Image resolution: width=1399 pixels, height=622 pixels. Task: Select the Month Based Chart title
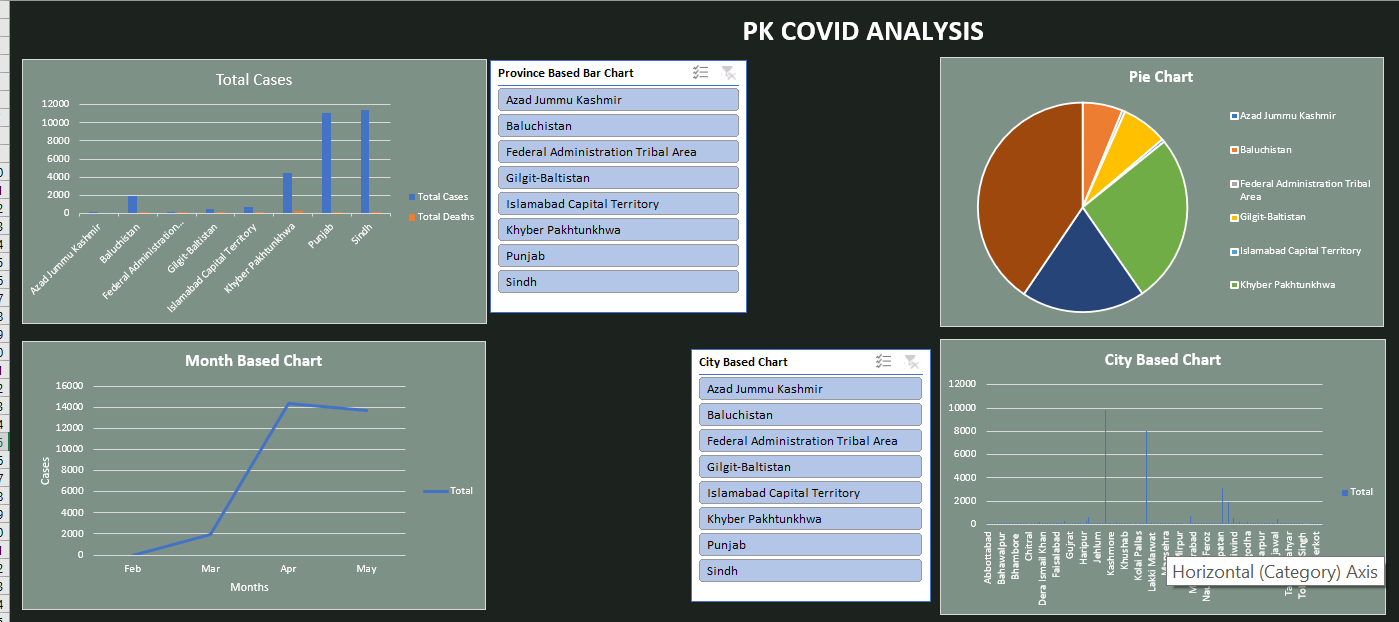(x=254, y=360)
